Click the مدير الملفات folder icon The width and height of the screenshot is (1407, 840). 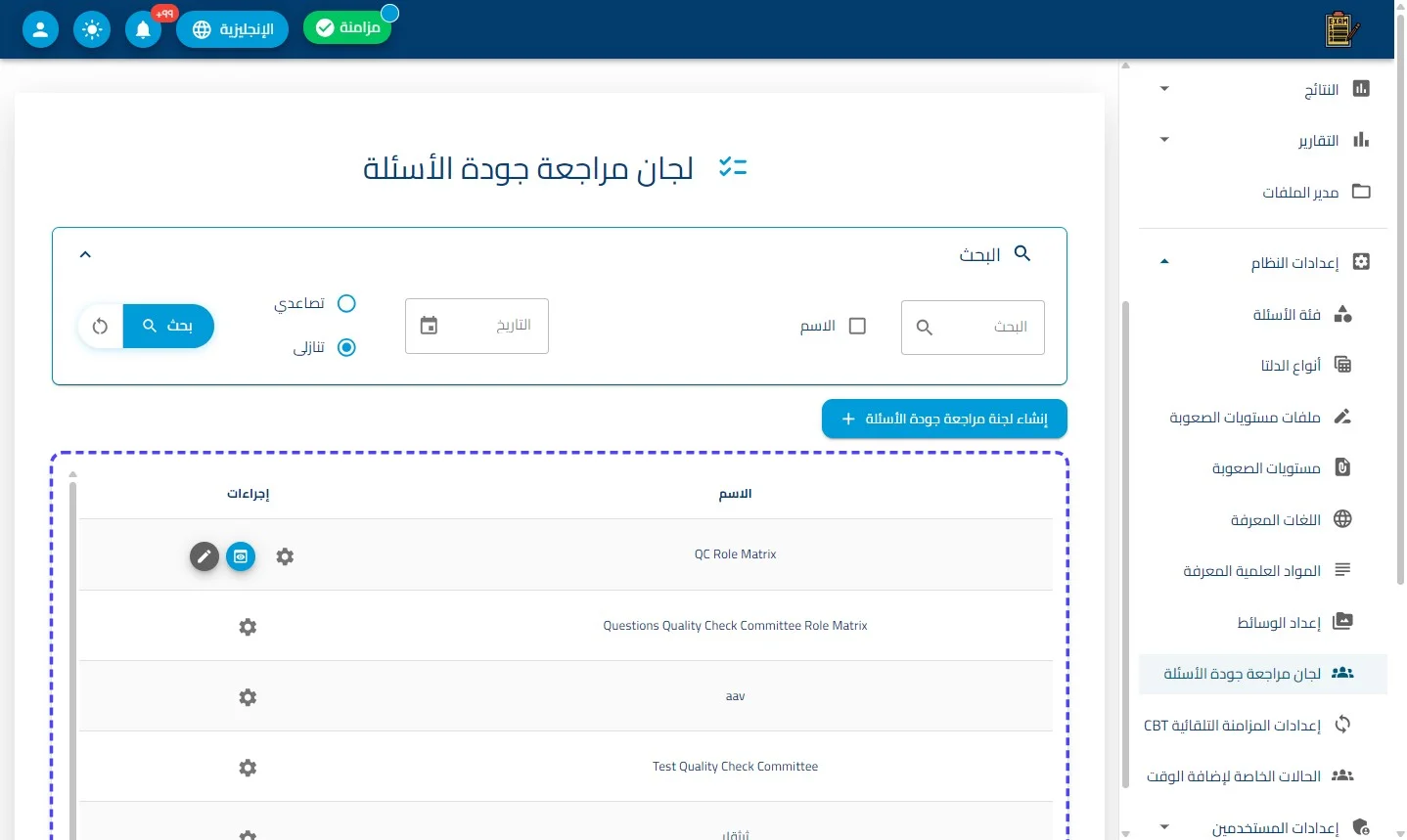click(1361, 191)
